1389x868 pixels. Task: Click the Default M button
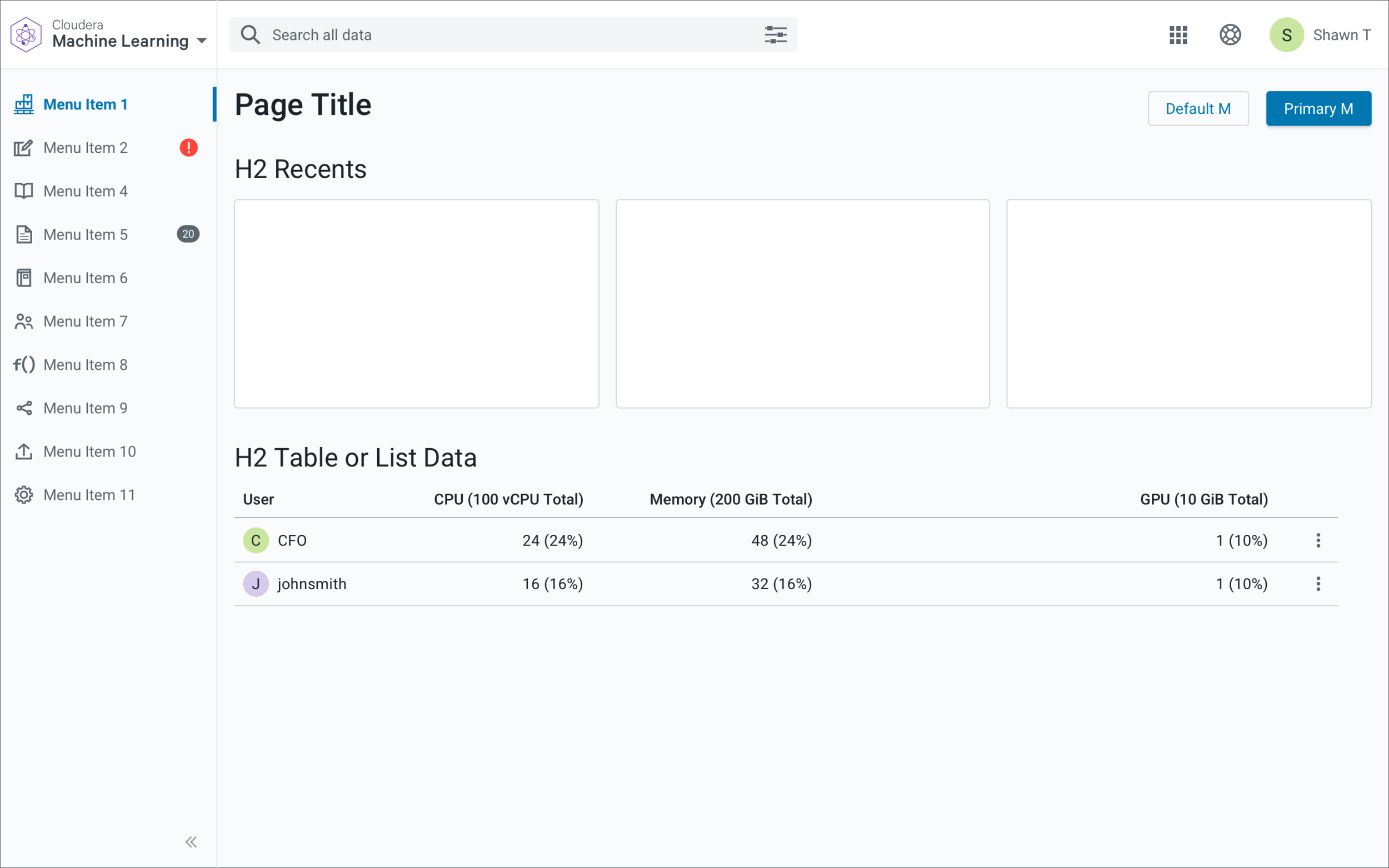click(1198, 108)
